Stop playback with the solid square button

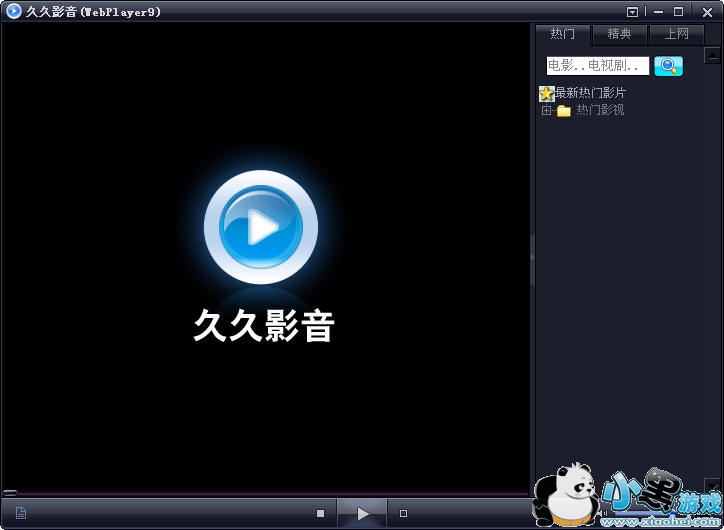click(x=320, y=513)
